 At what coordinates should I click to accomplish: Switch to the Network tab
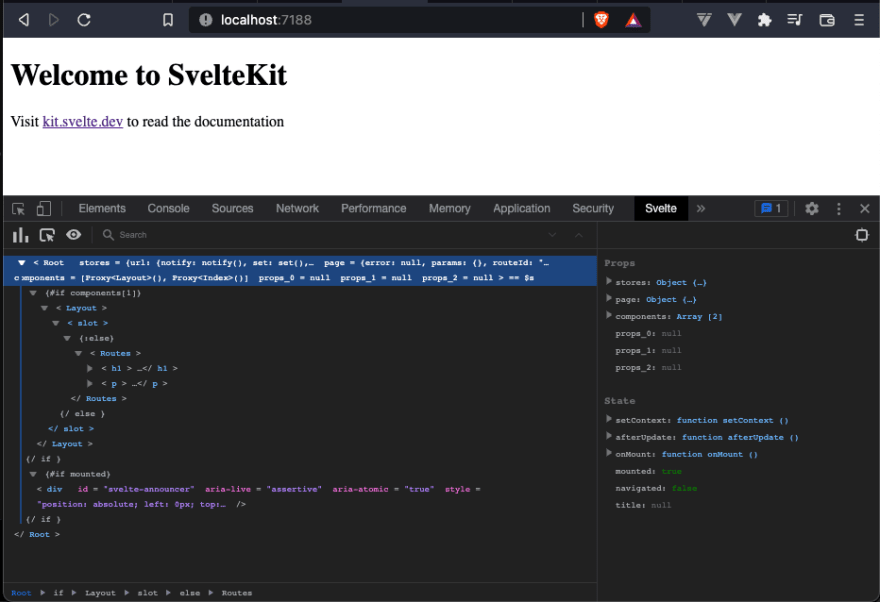pos(297,209)
